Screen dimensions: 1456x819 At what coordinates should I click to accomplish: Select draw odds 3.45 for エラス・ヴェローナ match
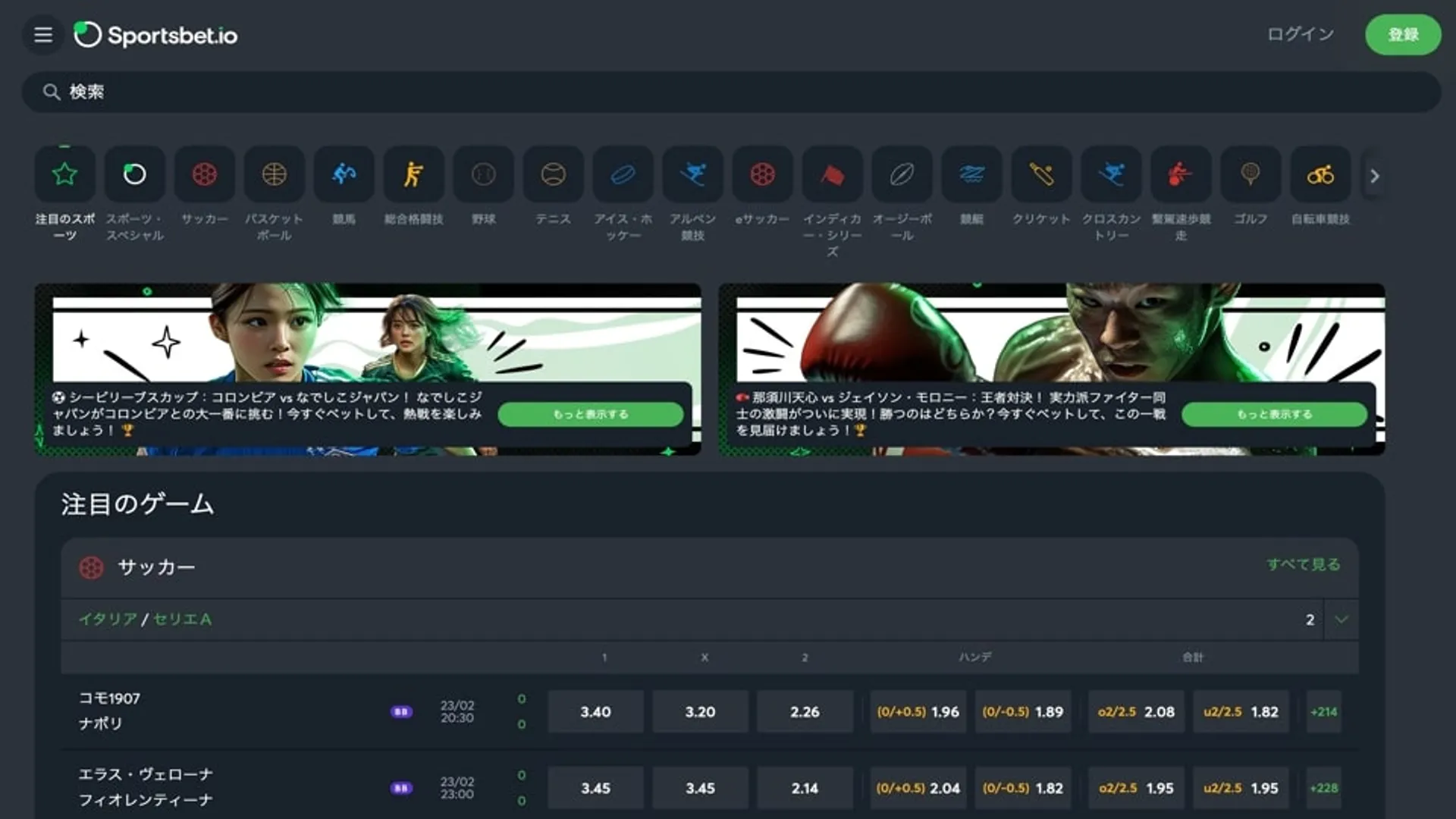(x=701, y=788)
